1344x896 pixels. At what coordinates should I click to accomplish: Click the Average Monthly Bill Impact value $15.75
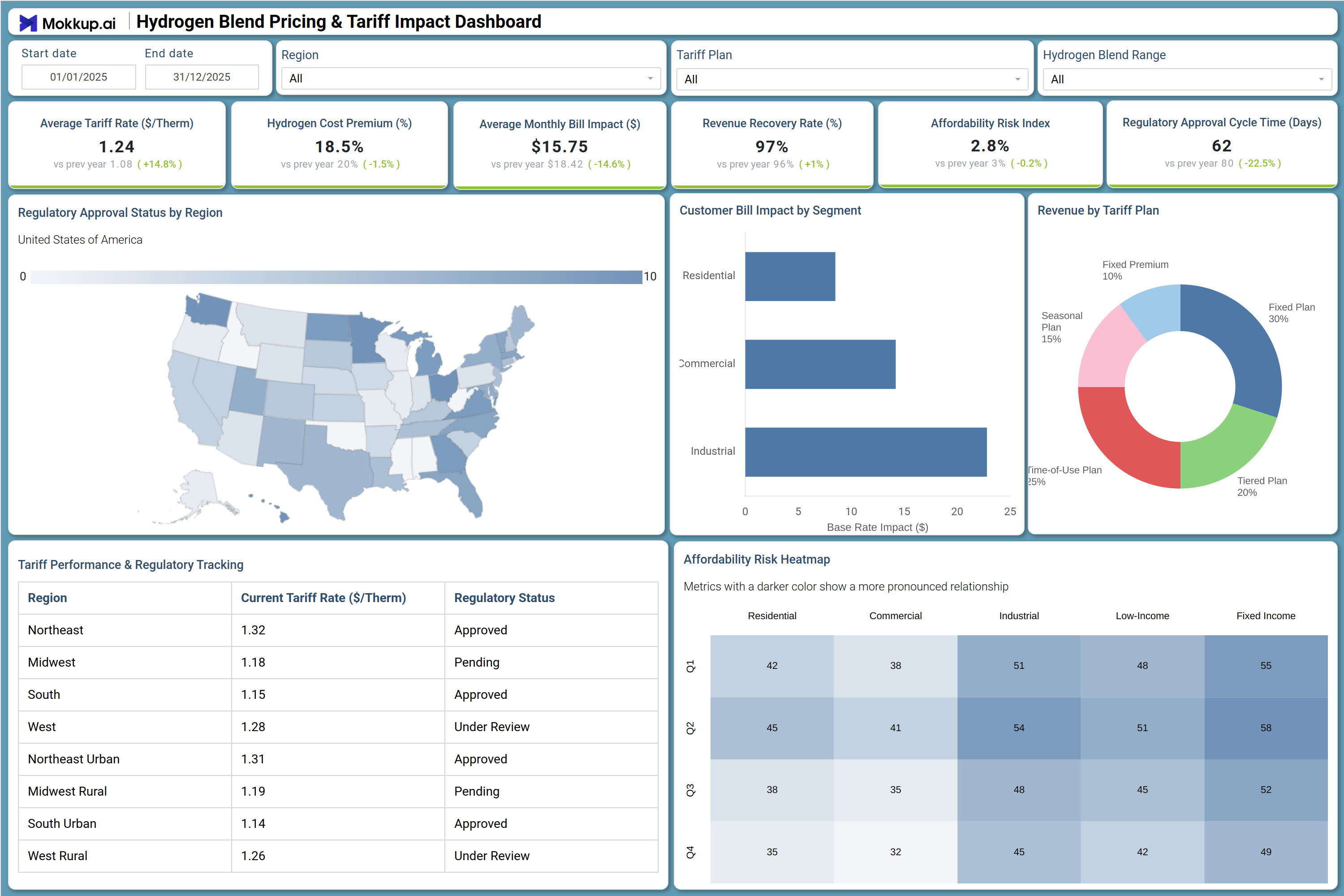pos(560,147)
